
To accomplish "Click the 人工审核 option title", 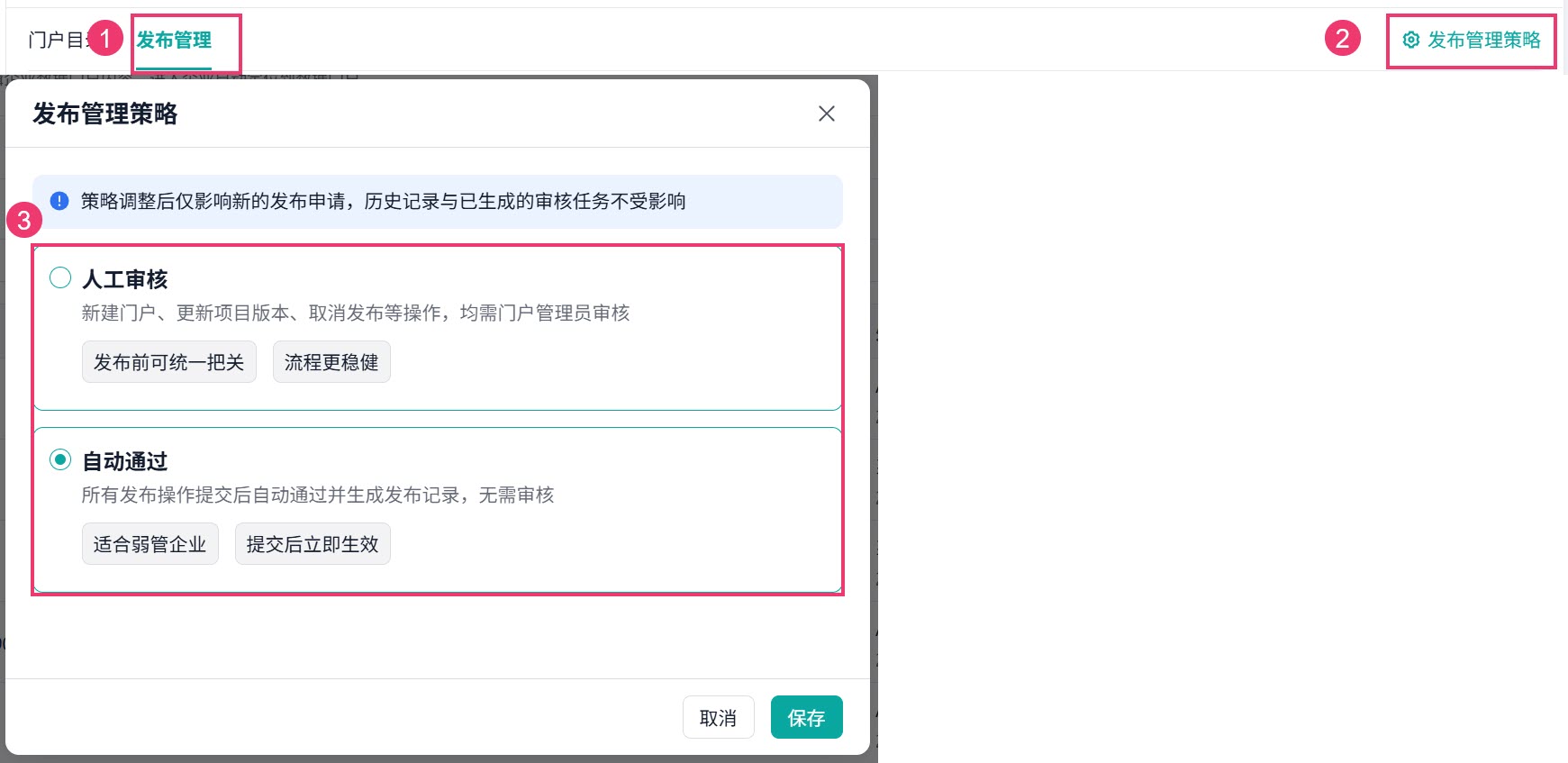I will pyautogui.click(x=125, y=279).
